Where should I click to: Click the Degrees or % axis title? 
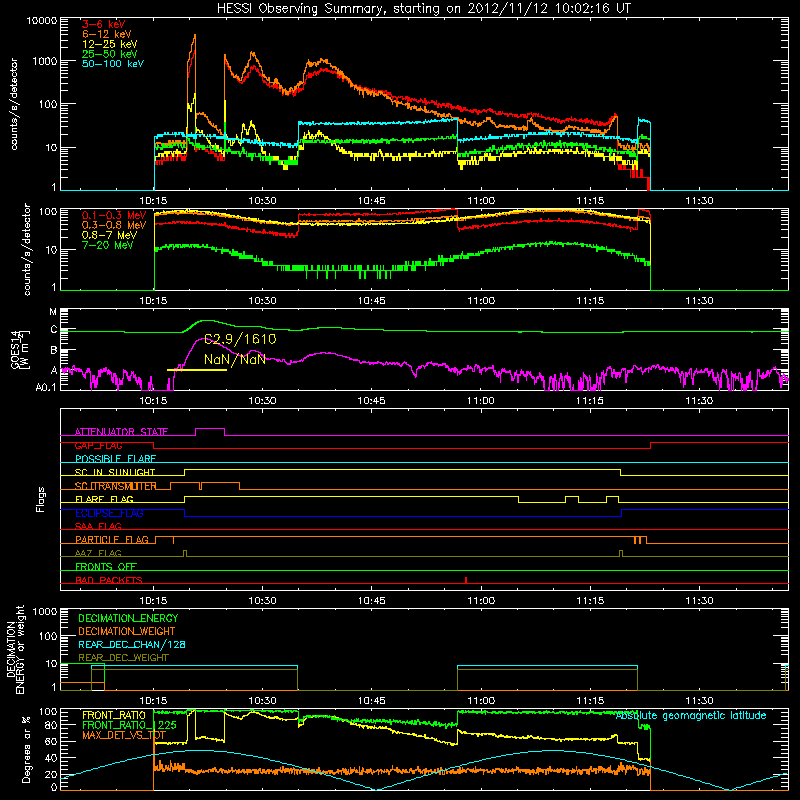pos(26,749)
